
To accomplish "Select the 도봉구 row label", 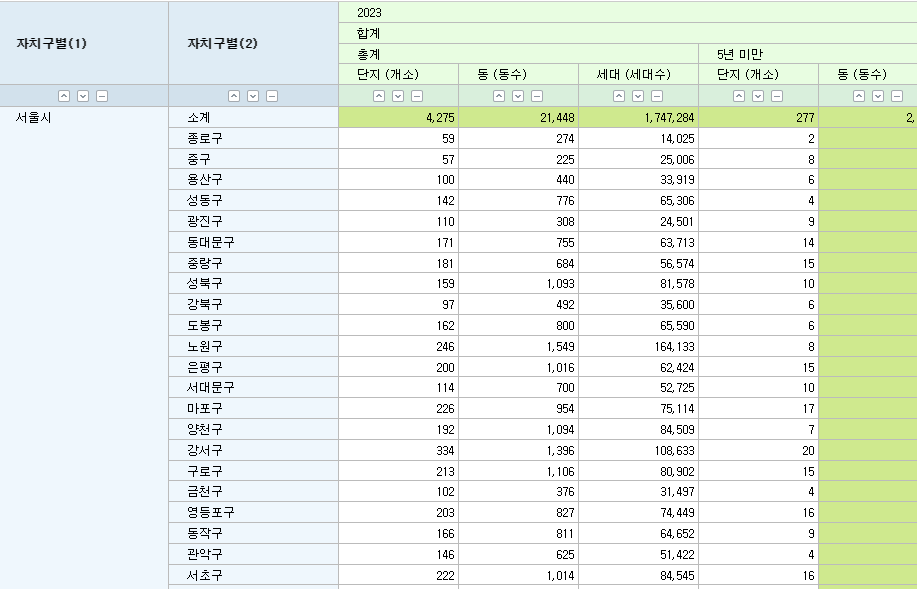I will [x=254, y=325].
